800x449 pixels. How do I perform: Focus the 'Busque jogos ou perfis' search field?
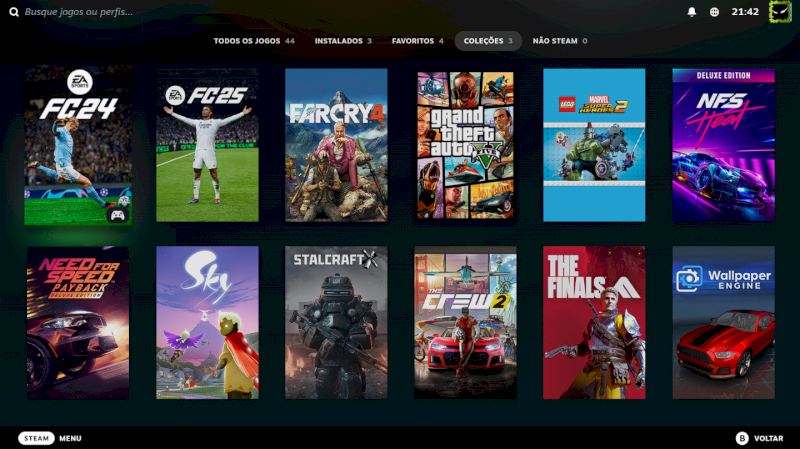pyautogui.click(x=79, y=12)
